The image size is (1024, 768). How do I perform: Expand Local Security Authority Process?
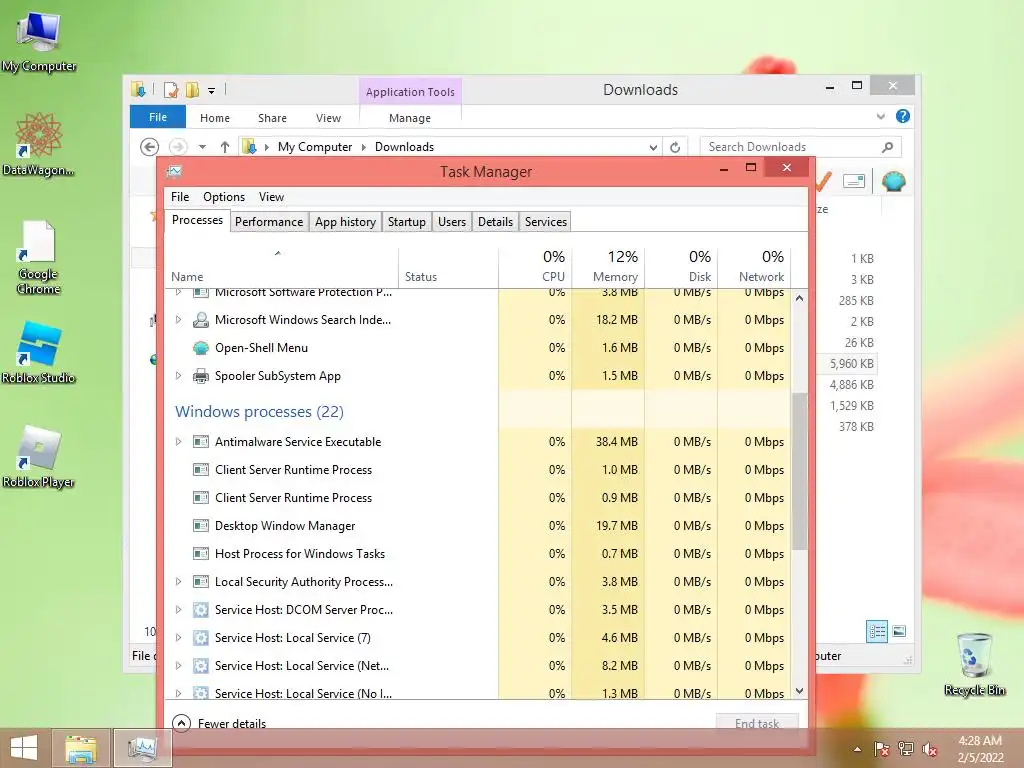[x=178, y=581]
